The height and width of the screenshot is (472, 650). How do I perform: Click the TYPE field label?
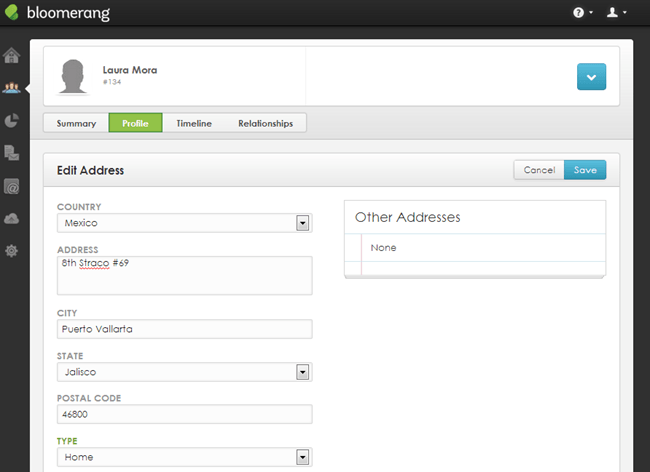[x=67, y=441]
